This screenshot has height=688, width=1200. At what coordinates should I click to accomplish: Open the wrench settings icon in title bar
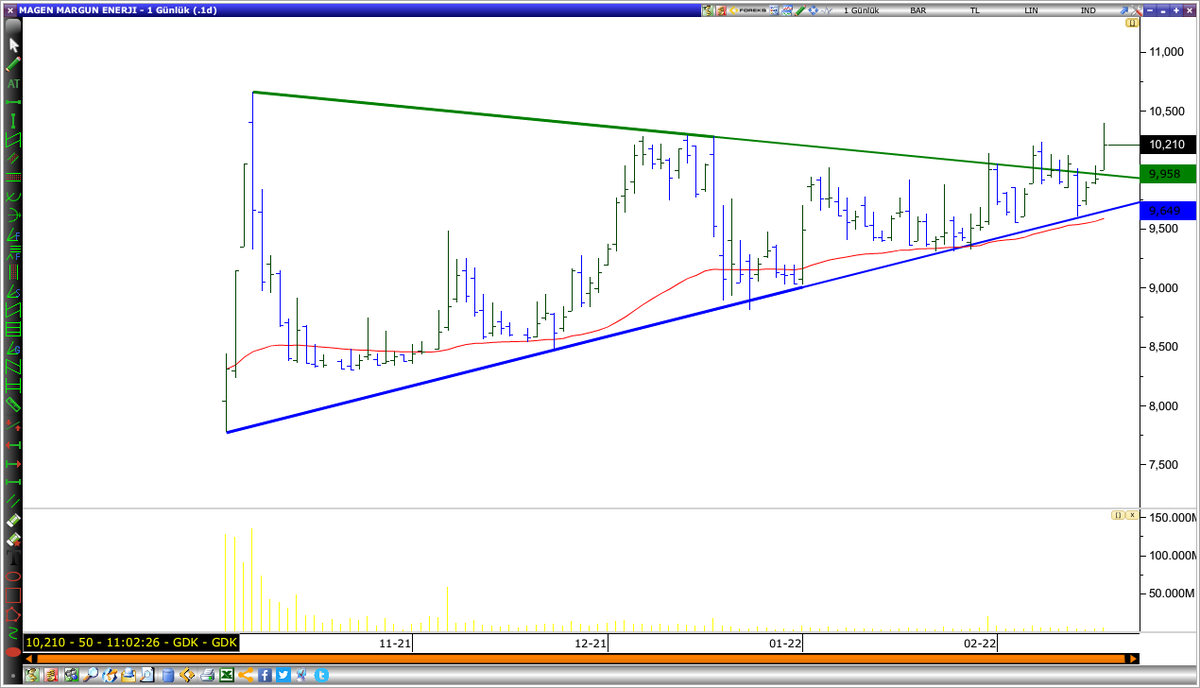click(1135, 10)
